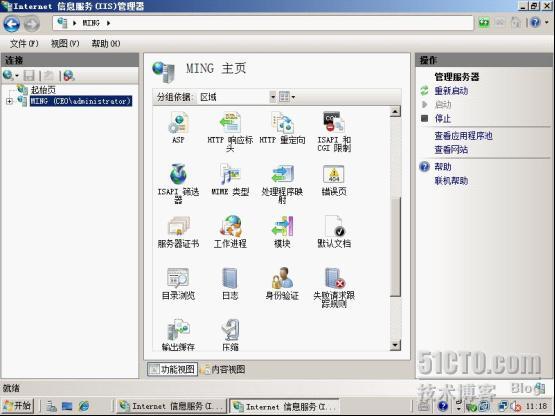Click the help icon in top toolbar
Screen dimensions: 555x416
535,23
